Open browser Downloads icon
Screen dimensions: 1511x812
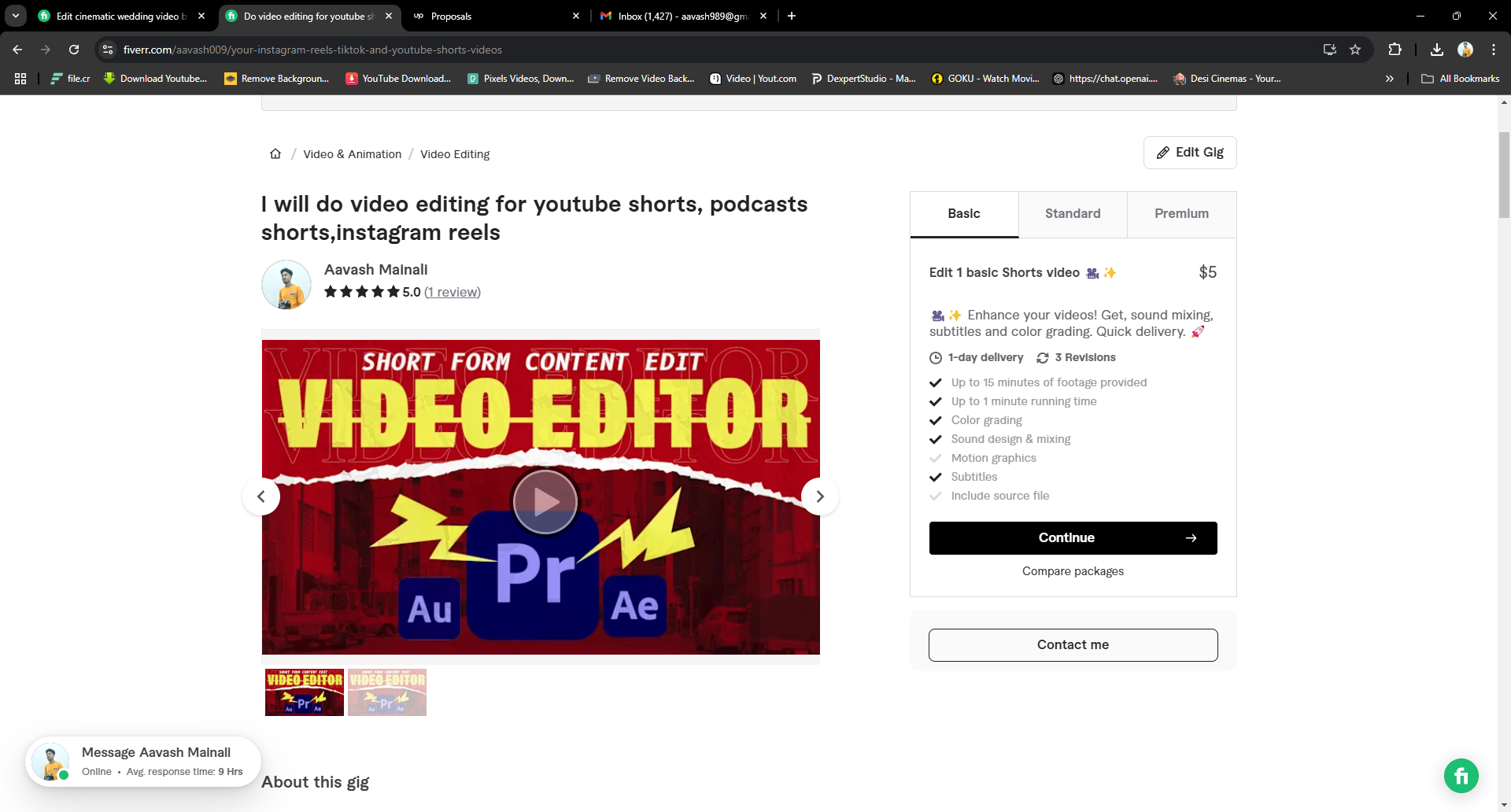(x=1437, y=50)
